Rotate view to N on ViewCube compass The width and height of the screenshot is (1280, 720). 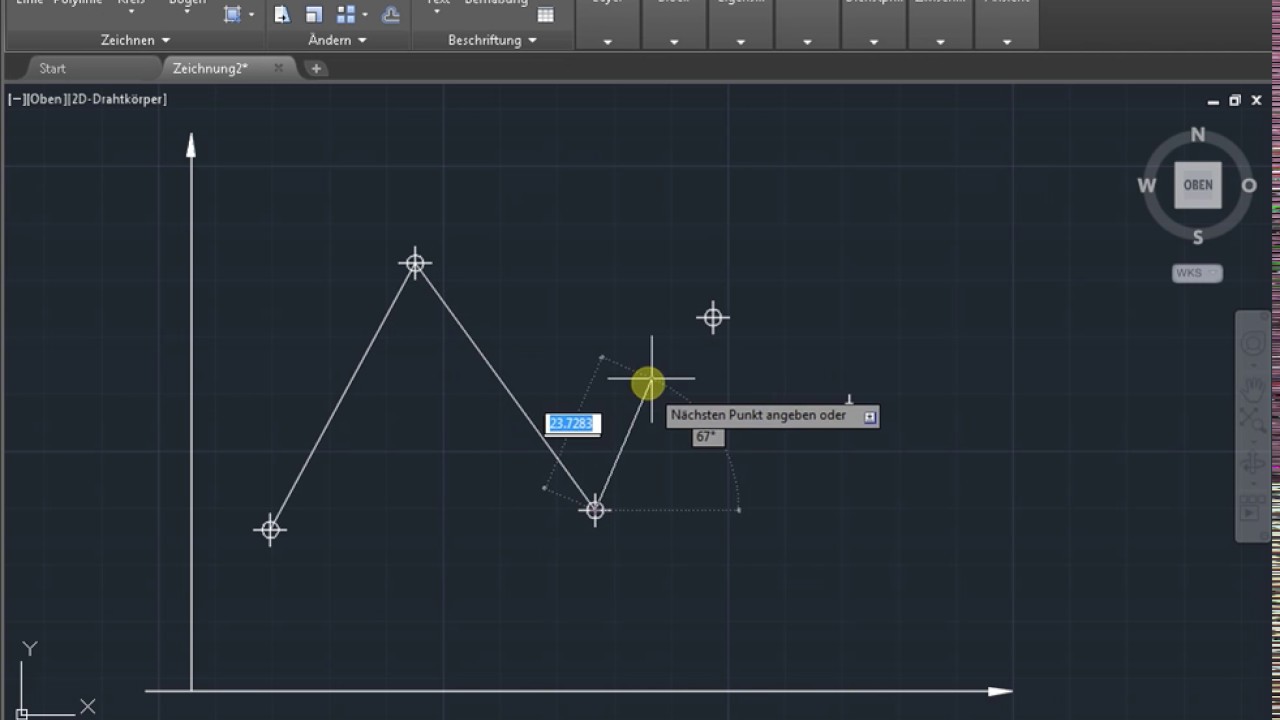(1197, 135)
